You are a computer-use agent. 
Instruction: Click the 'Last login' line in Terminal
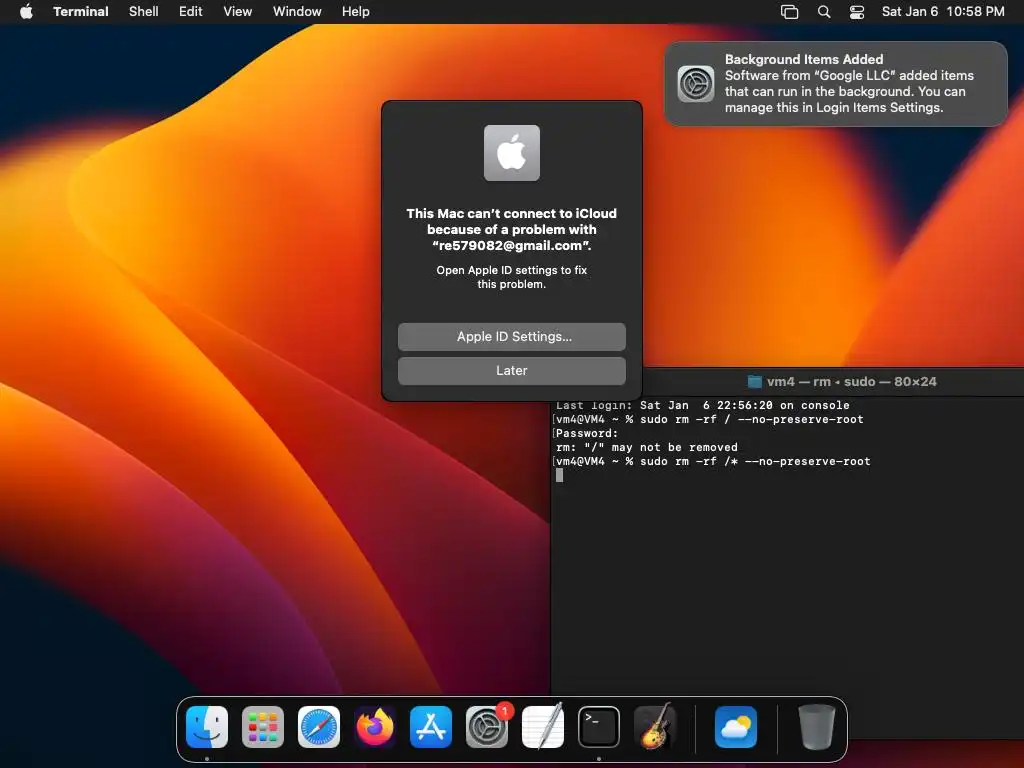click(x=703, y=406)
